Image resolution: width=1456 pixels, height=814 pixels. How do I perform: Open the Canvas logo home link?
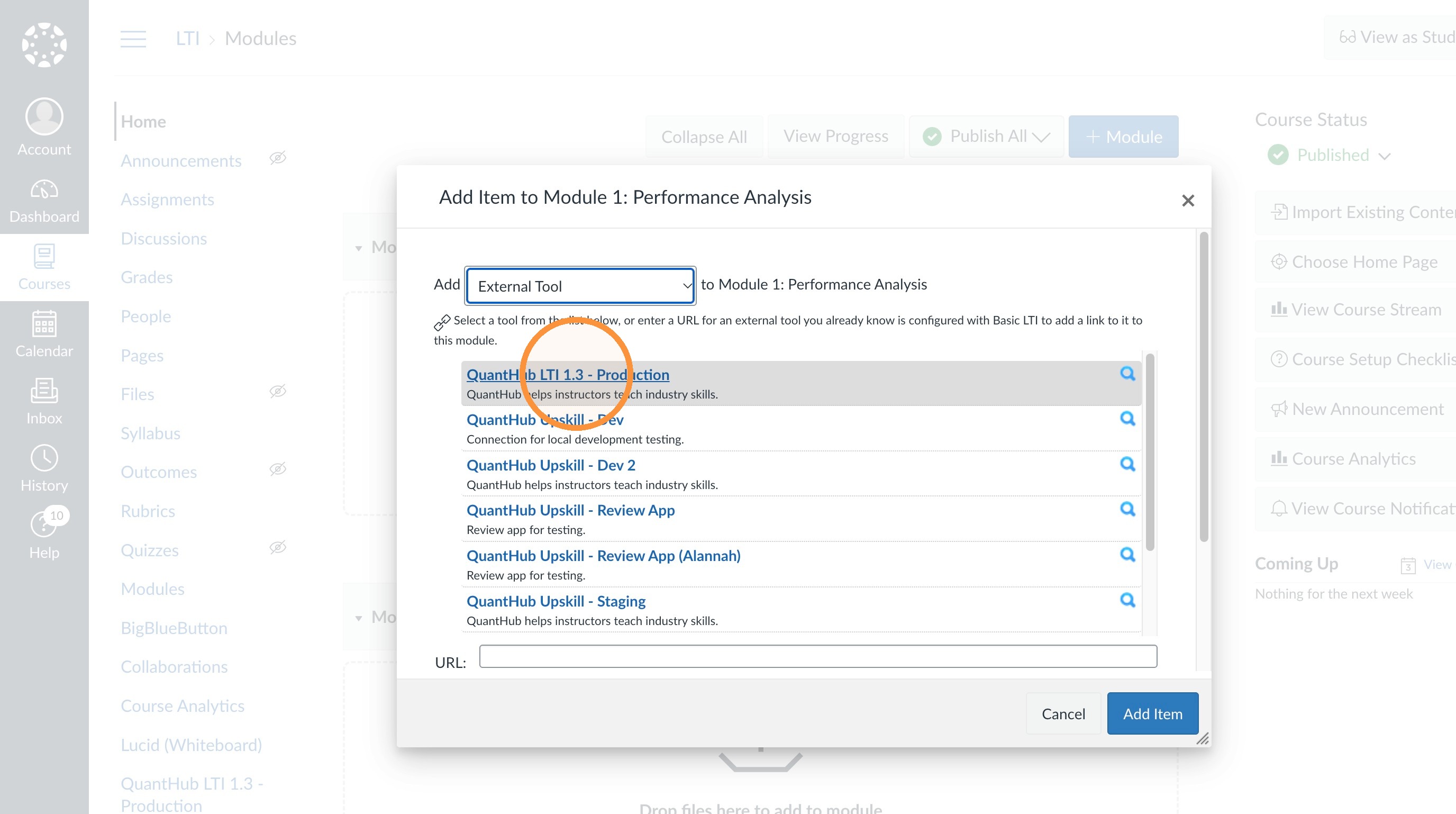tap(44, 44)
